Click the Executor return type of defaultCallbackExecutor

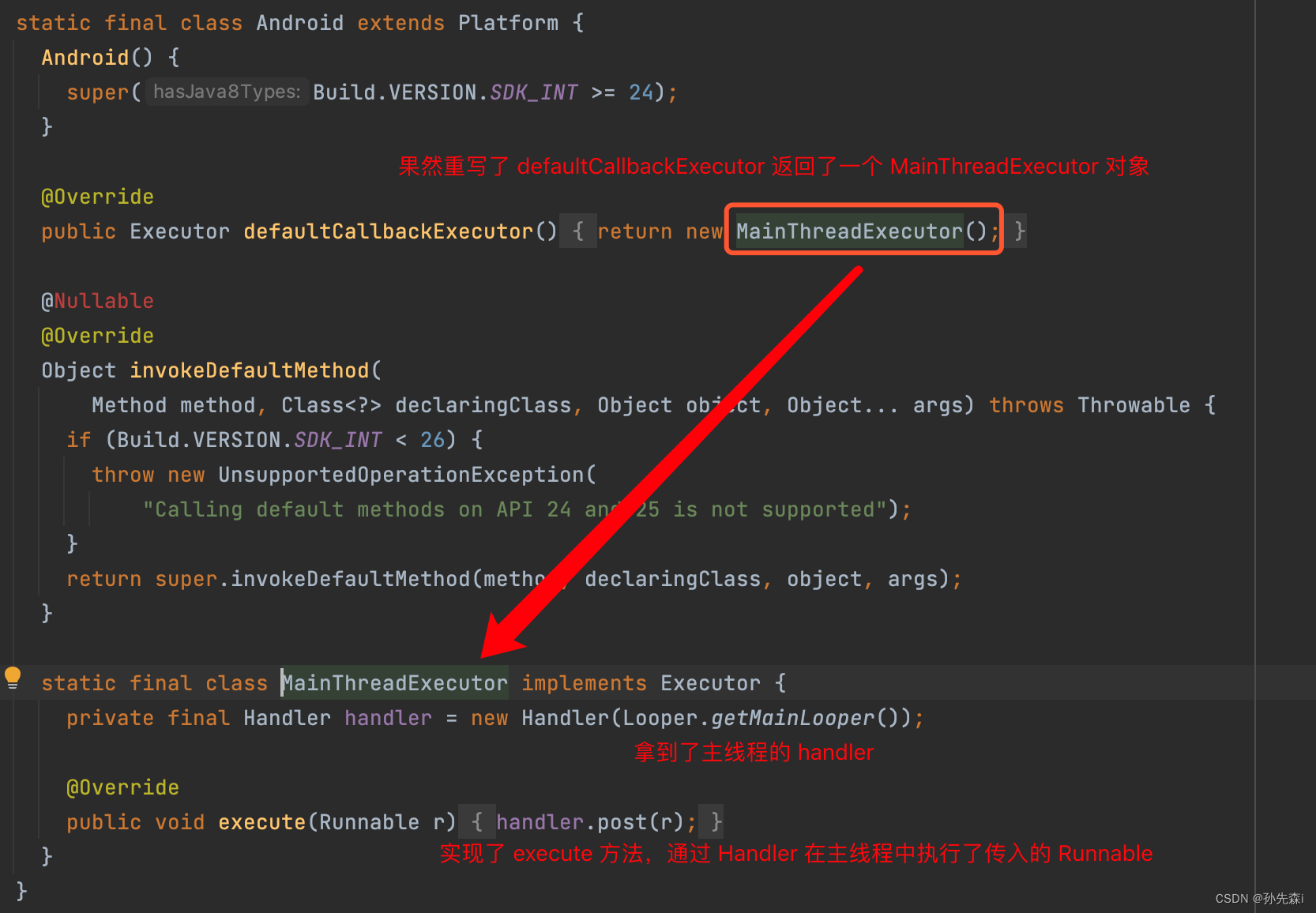tap(180, 231)
